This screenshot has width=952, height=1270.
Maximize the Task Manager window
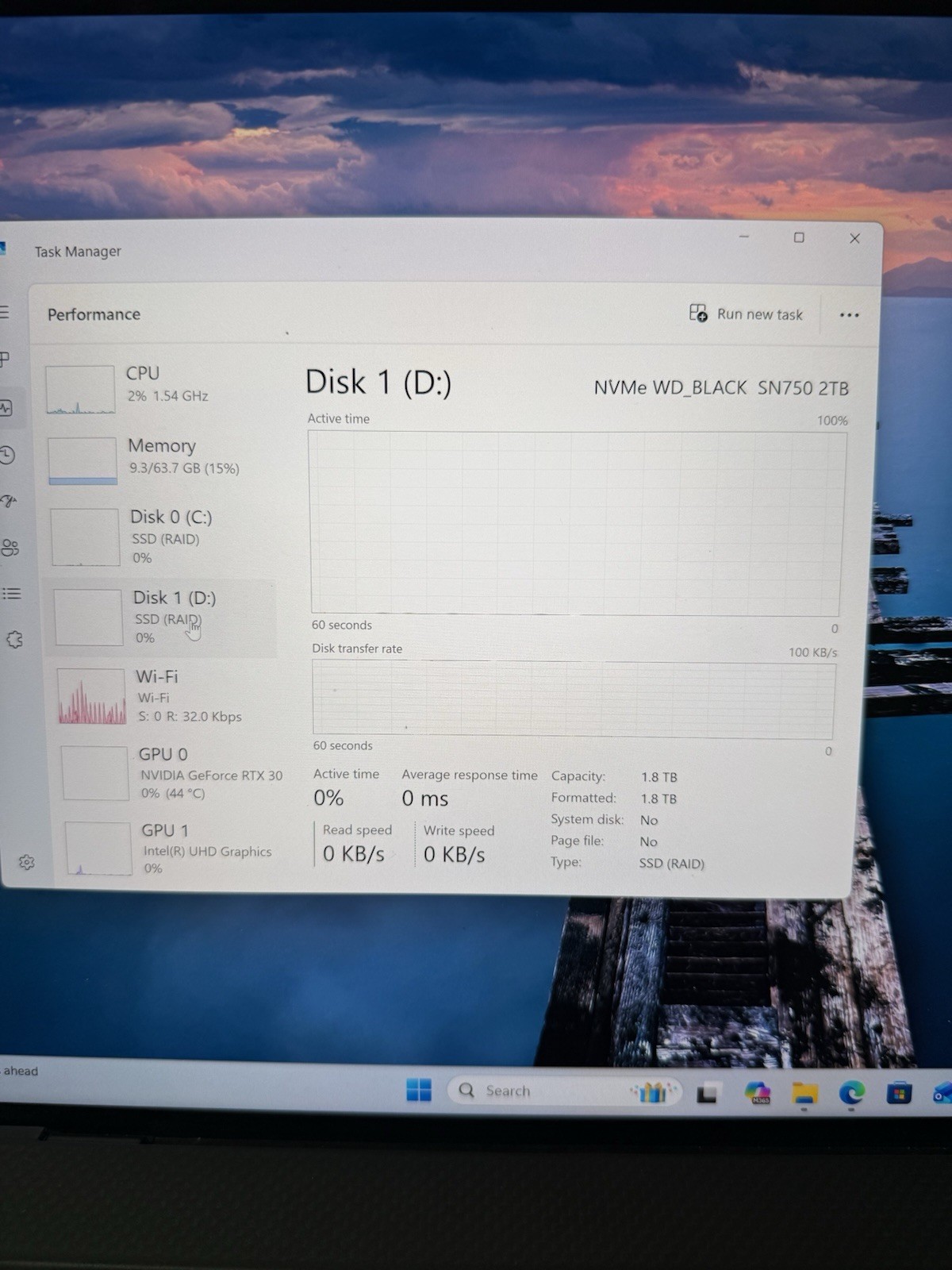(799, 237)
